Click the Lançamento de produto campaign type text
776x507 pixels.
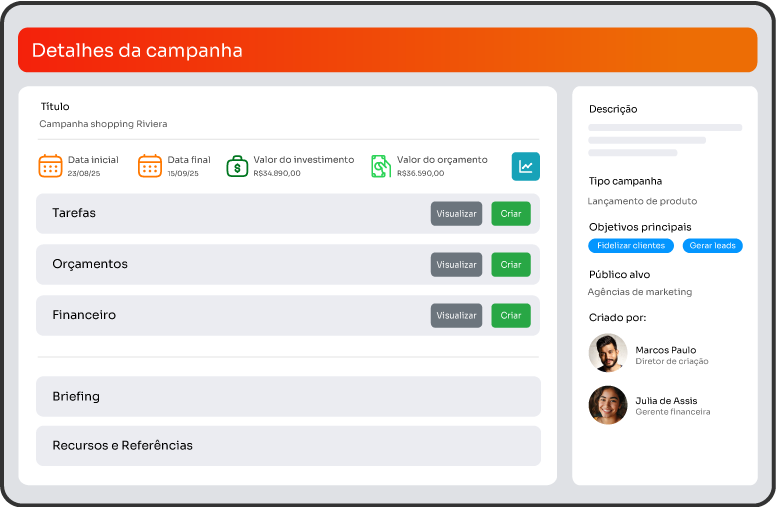pos(642,201)
